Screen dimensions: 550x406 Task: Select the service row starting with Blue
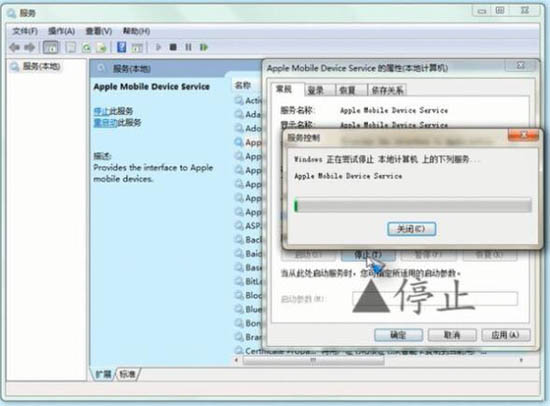point(249,309)
